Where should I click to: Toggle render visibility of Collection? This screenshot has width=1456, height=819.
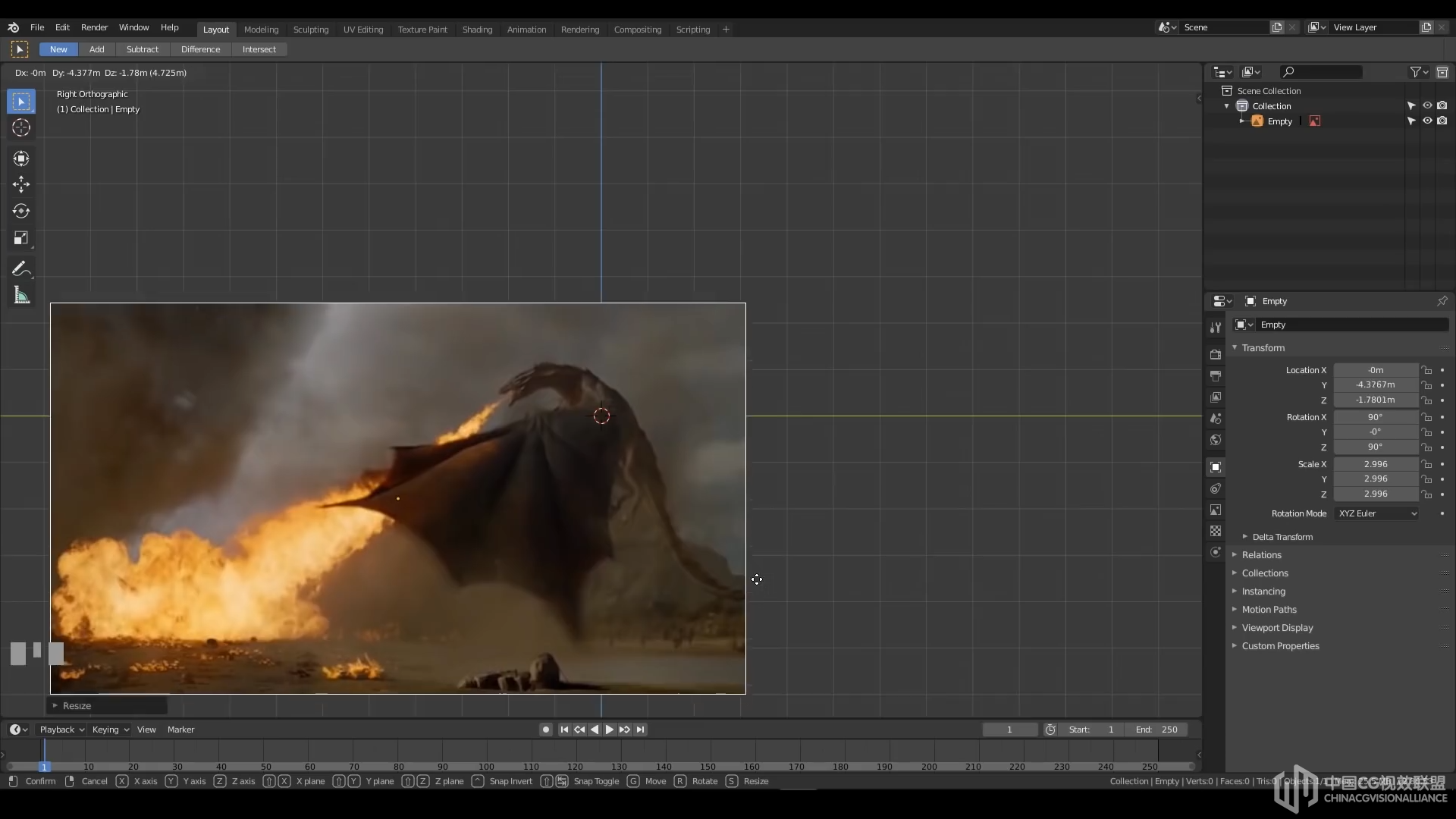pyautogui.click(x=1442, y=106)
